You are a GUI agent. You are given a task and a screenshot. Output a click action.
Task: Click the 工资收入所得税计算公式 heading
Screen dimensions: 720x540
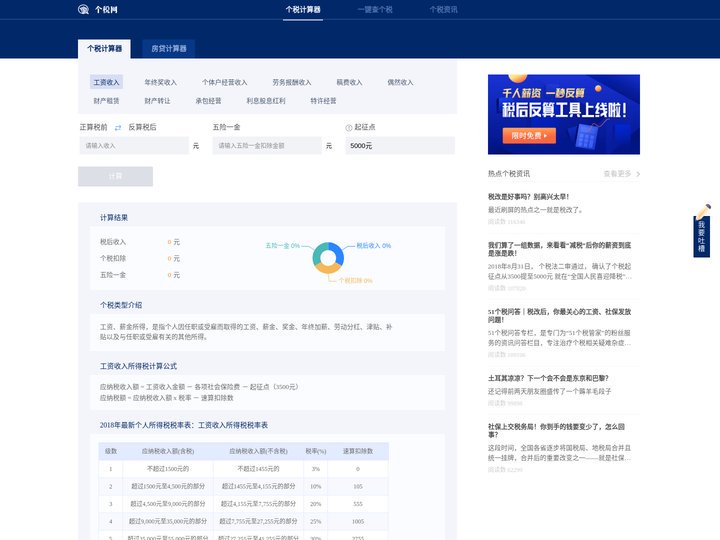[138, 366]
